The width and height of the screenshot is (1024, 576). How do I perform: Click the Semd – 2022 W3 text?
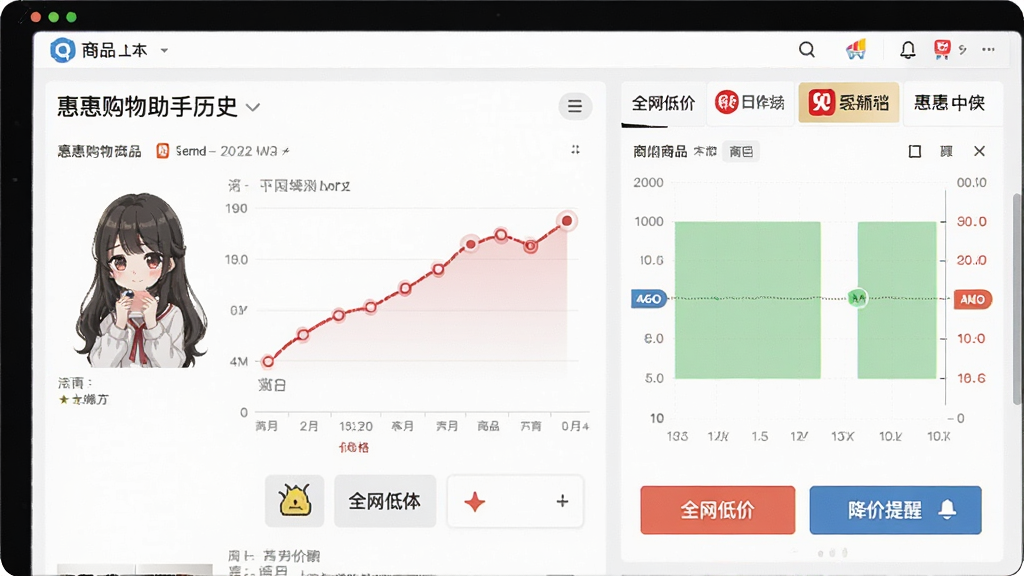pyautogui.click(x=232, y=151)
